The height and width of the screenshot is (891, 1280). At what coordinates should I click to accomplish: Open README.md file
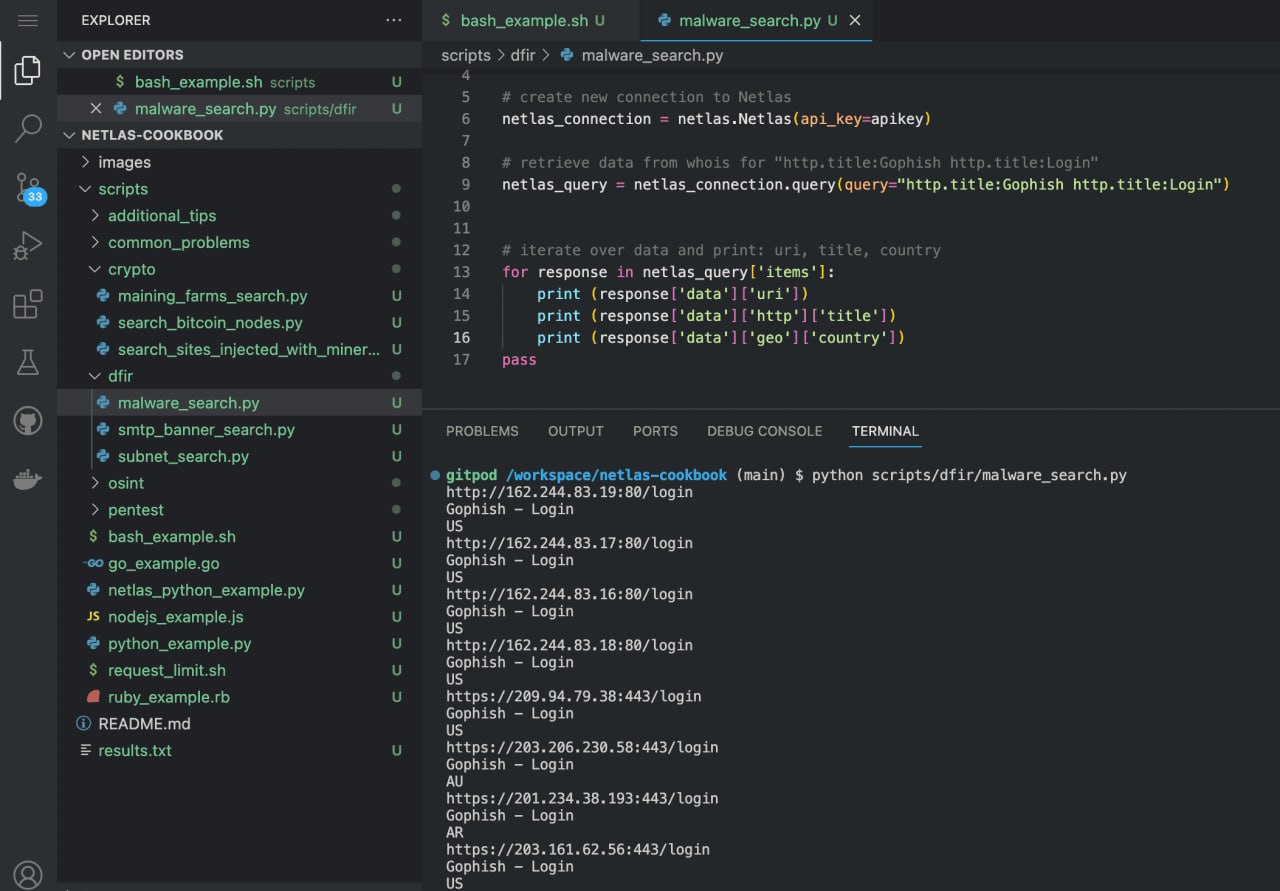pos(239,724)
